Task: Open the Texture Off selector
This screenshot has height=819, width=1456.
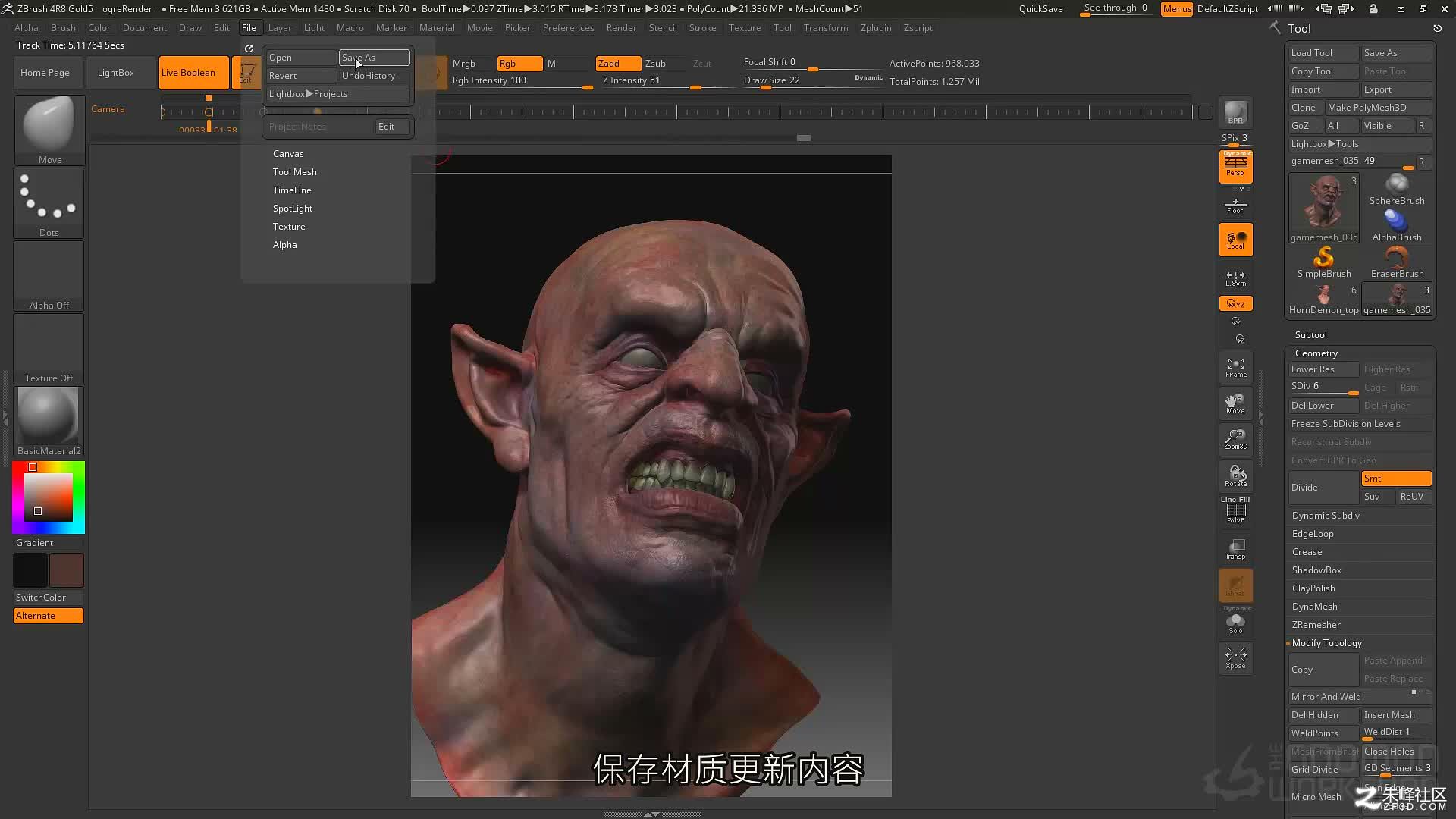Action: click(x=49, y=349)
